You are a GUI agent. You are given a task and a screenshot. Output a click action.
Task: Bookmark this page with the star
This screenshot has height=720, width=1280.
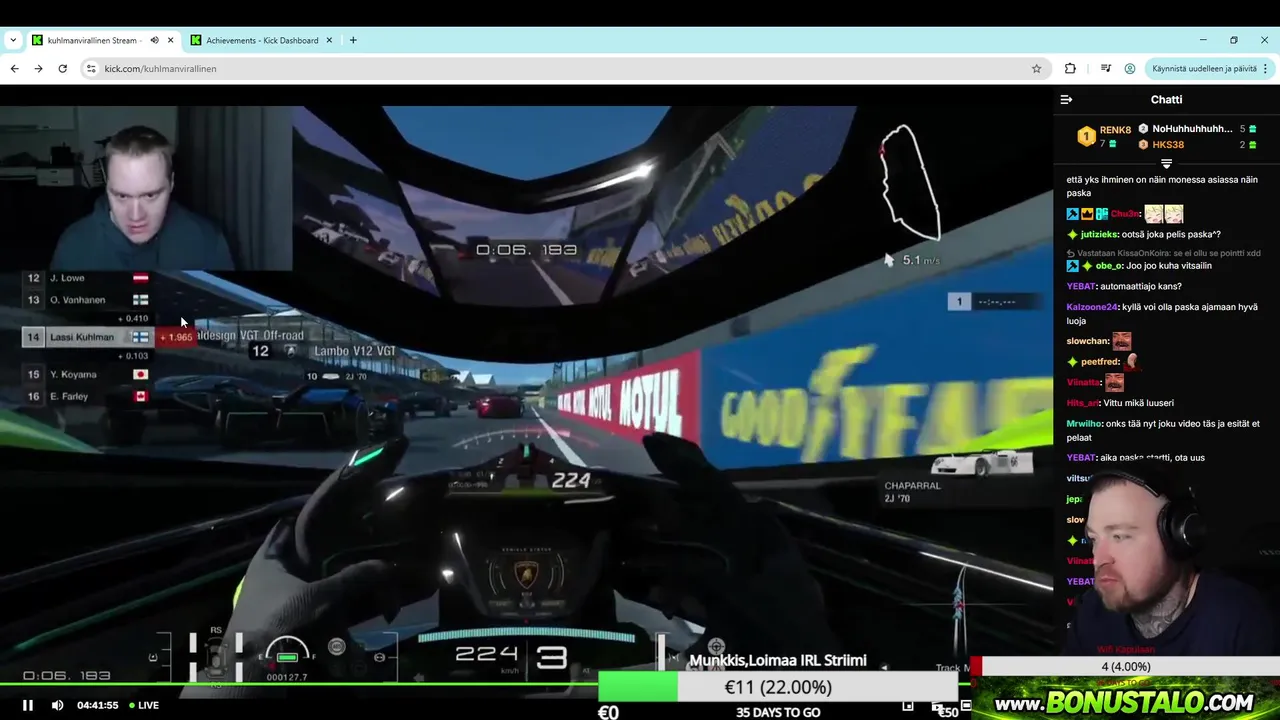click(1036, 69)
